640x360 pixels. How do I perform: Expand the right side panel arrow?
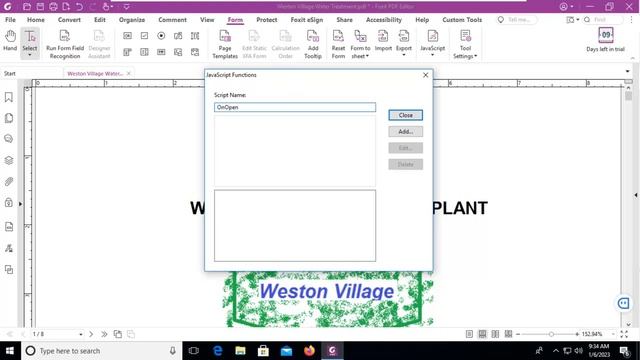click(636, 195)
